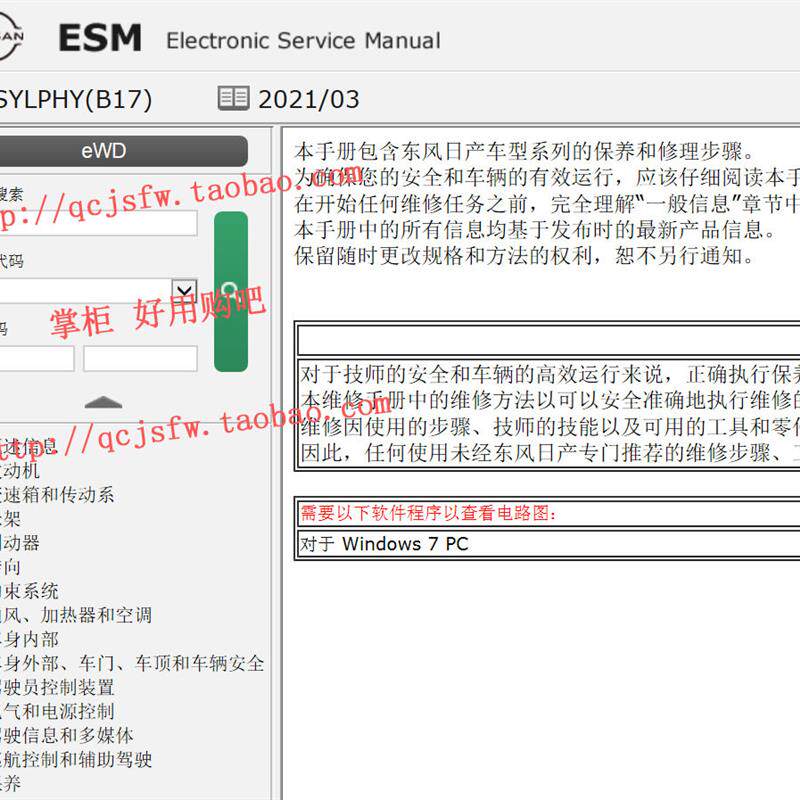Open the 身内部 body interior section
The width and height of the screenshot is (800, 800).
tap(29, 639)
